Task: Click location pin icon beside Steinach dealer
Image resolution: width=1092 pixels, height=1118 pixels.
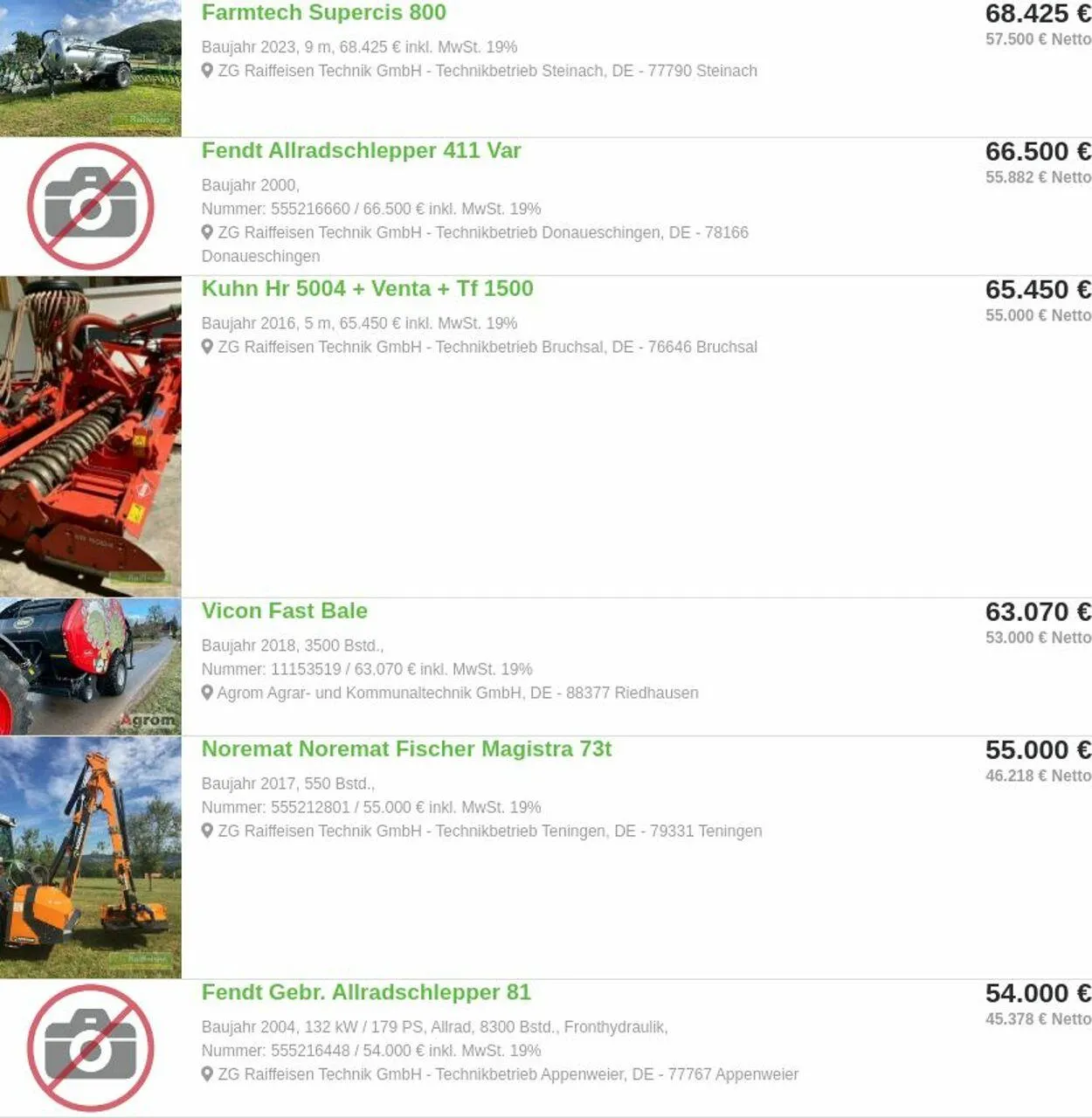Action: coord(207,71)
